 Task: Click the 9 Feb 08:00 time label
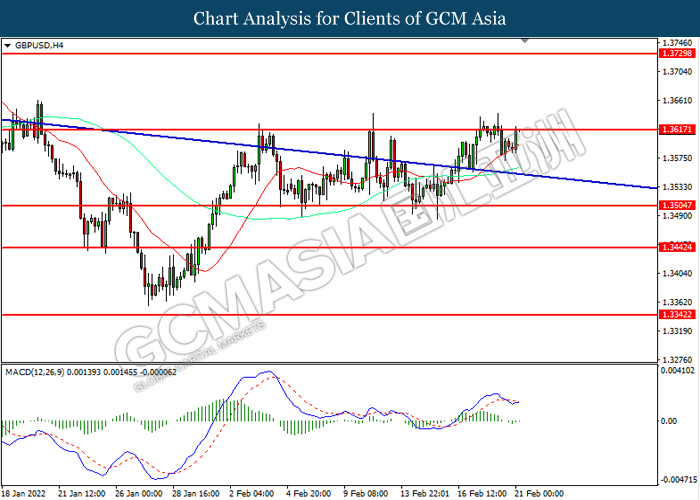[366, 493]
